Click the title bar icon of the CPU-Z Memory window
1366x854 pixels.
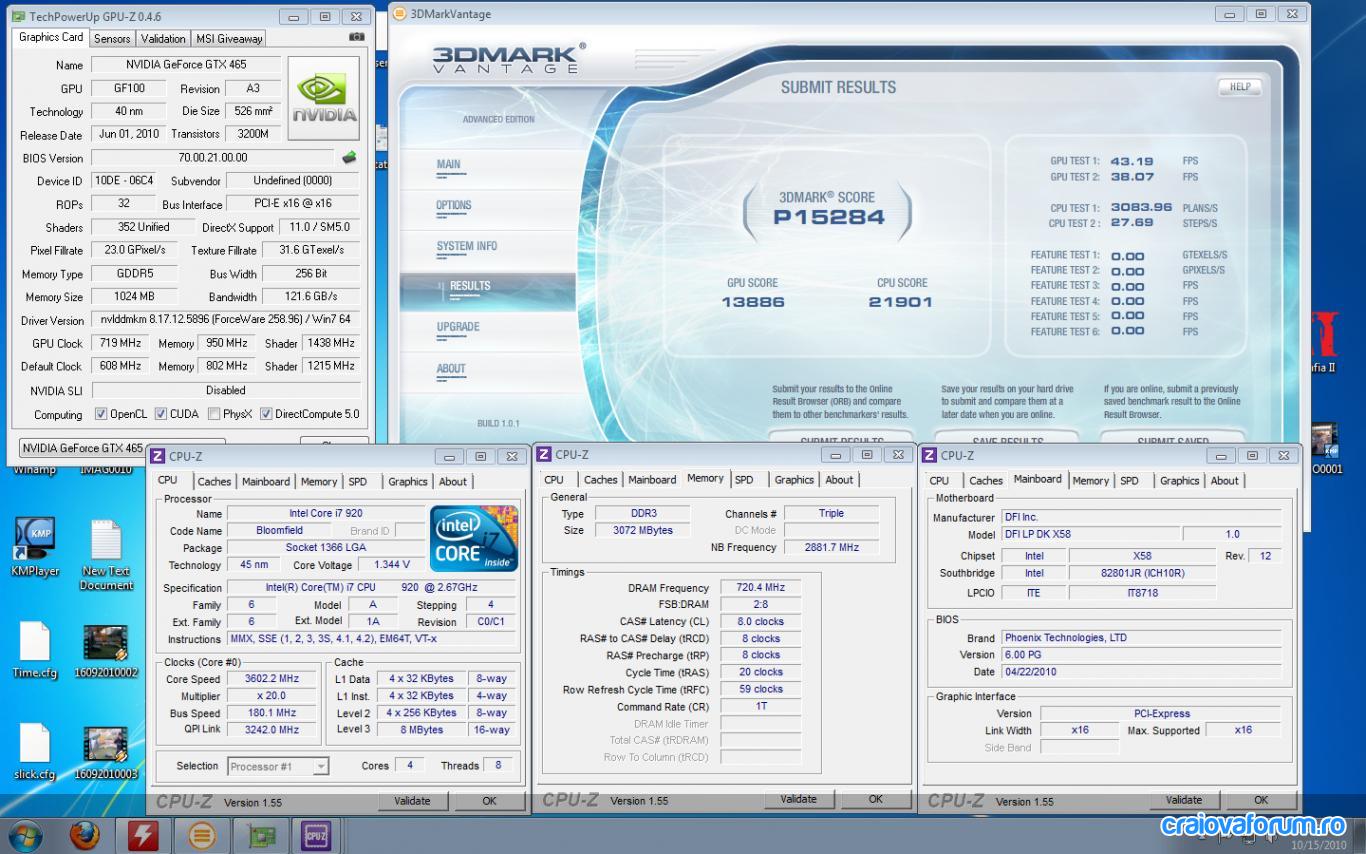[x=544, y=454]
